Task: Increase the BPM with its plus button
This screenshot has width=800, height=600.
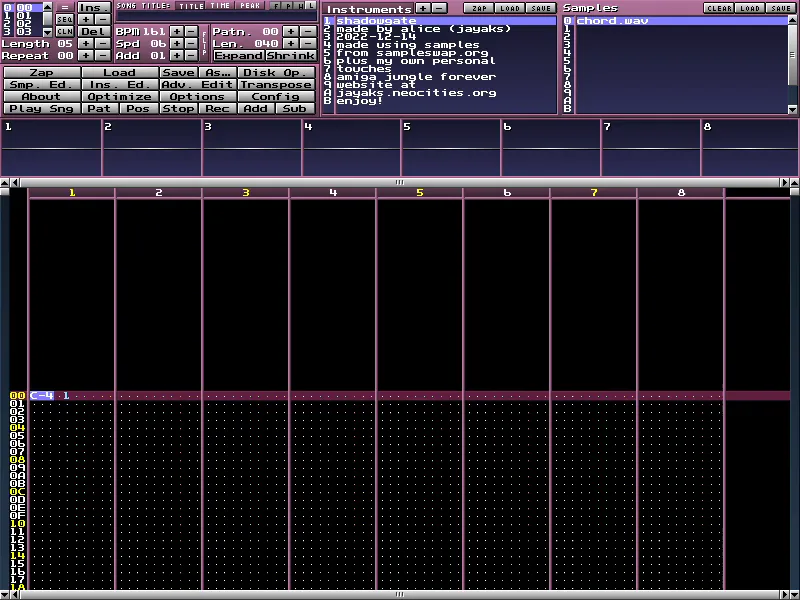Action: 177,31
